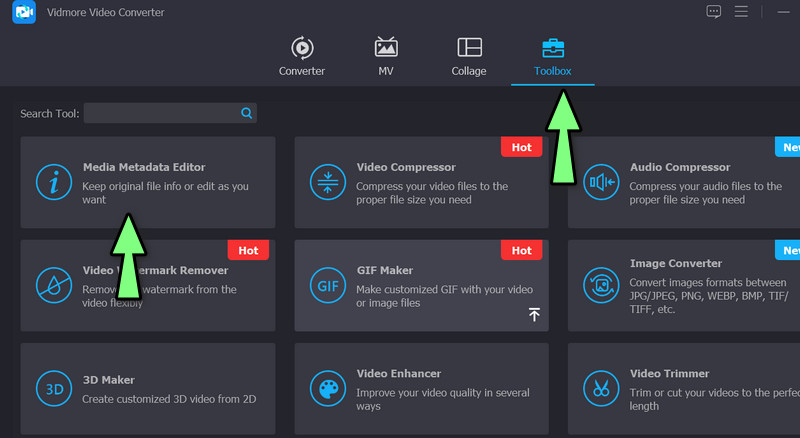Click the scroll-to-top arrow button
The width and height of the screenshot is (800, 438).
(x=534, y=315)
